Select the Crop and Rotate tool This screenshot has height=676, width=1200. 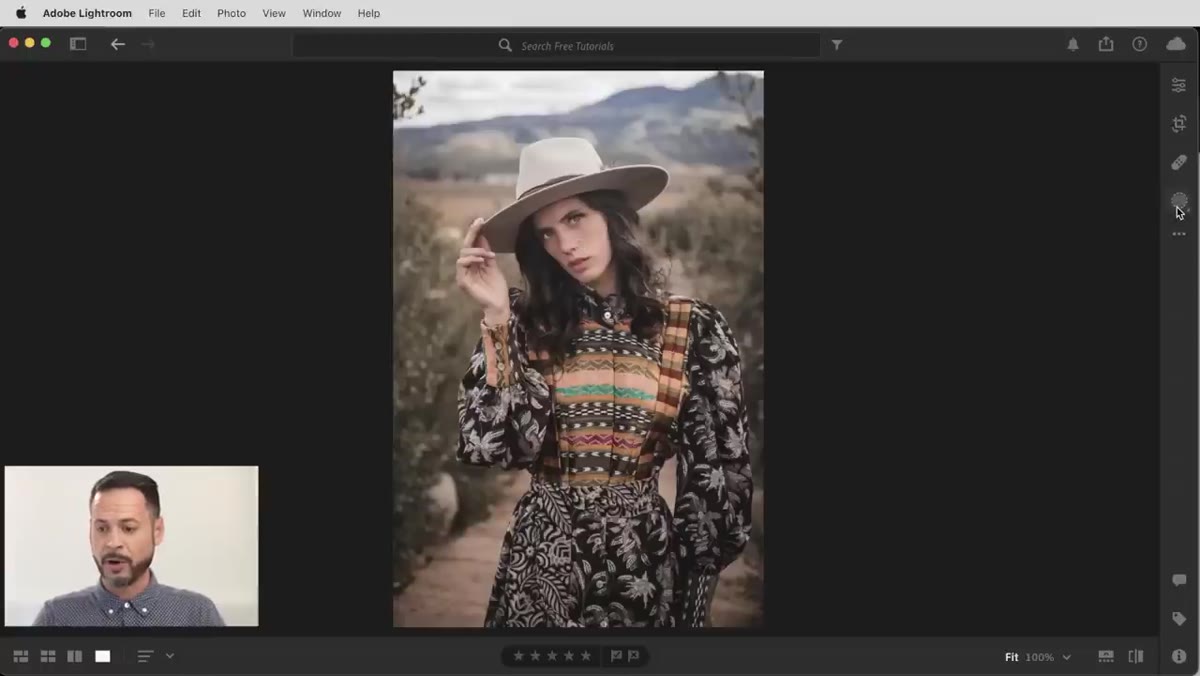click(x=1179, y=124)
